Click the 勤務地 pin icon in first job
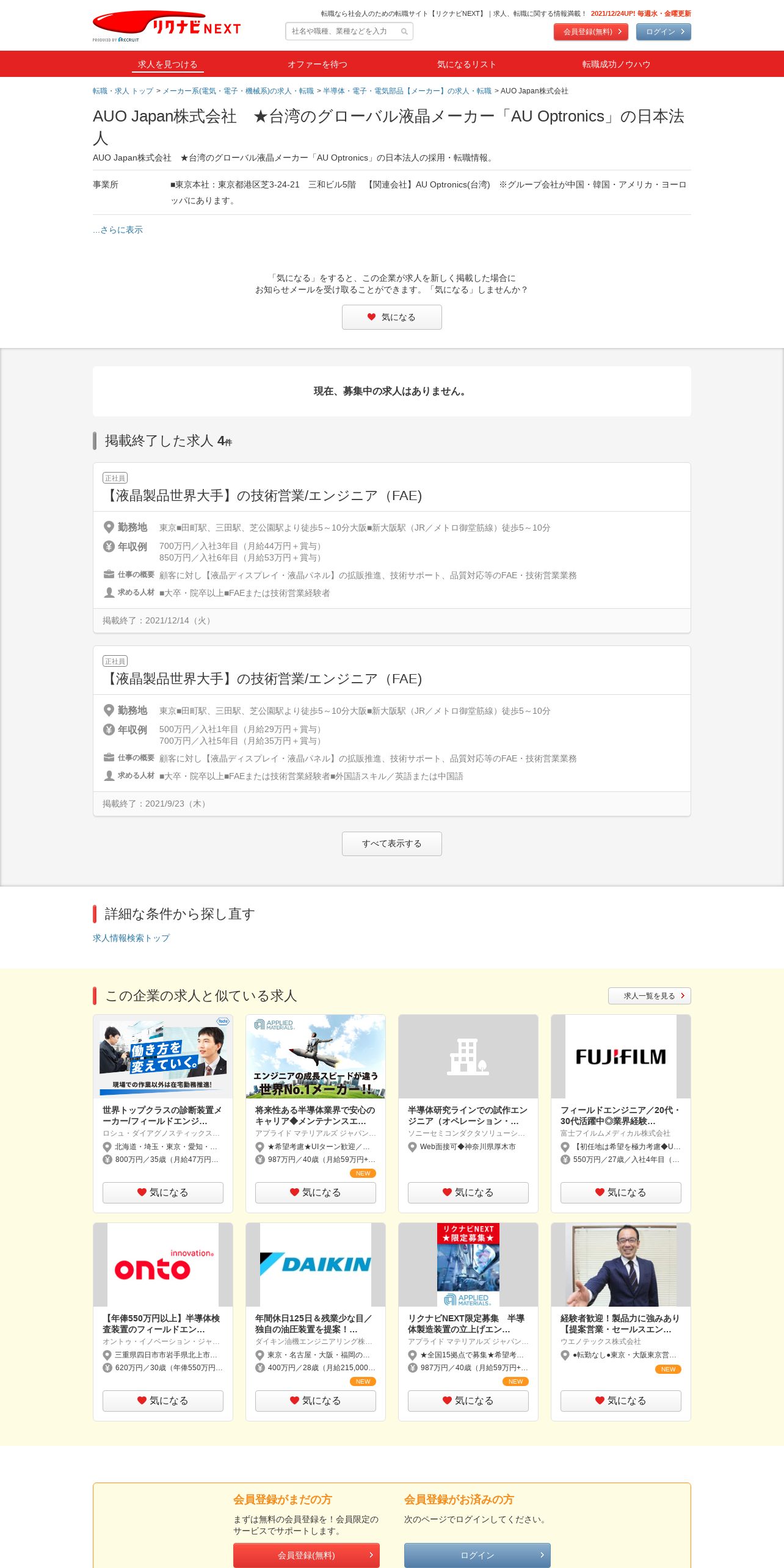784x1568 pixels. pyautogui.click(x=109, y=527)
